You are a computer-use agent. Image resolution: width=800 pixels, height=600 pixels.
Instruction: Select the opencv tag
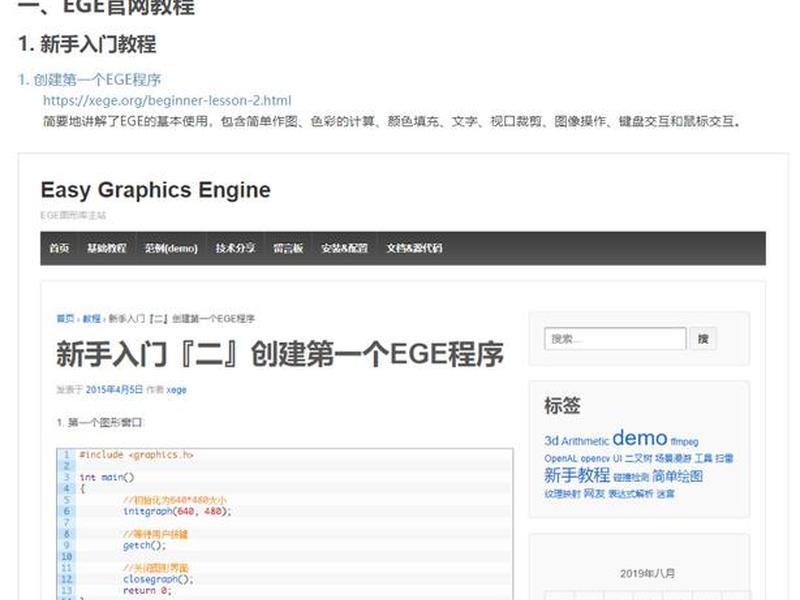[595, 458]
